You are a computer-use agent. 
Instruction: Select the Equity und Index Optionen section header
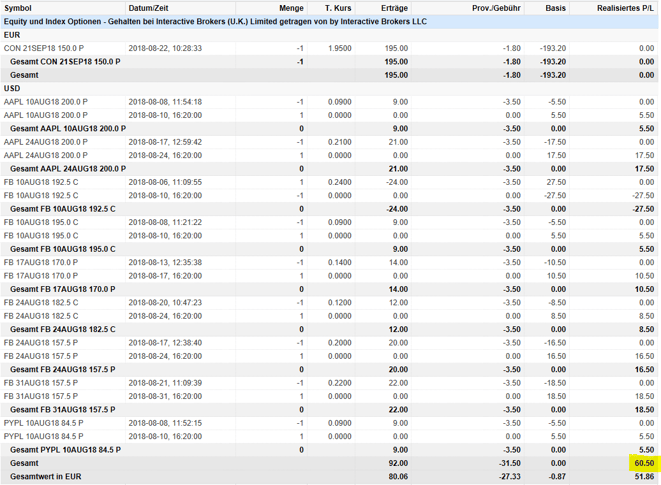[215, 22]
